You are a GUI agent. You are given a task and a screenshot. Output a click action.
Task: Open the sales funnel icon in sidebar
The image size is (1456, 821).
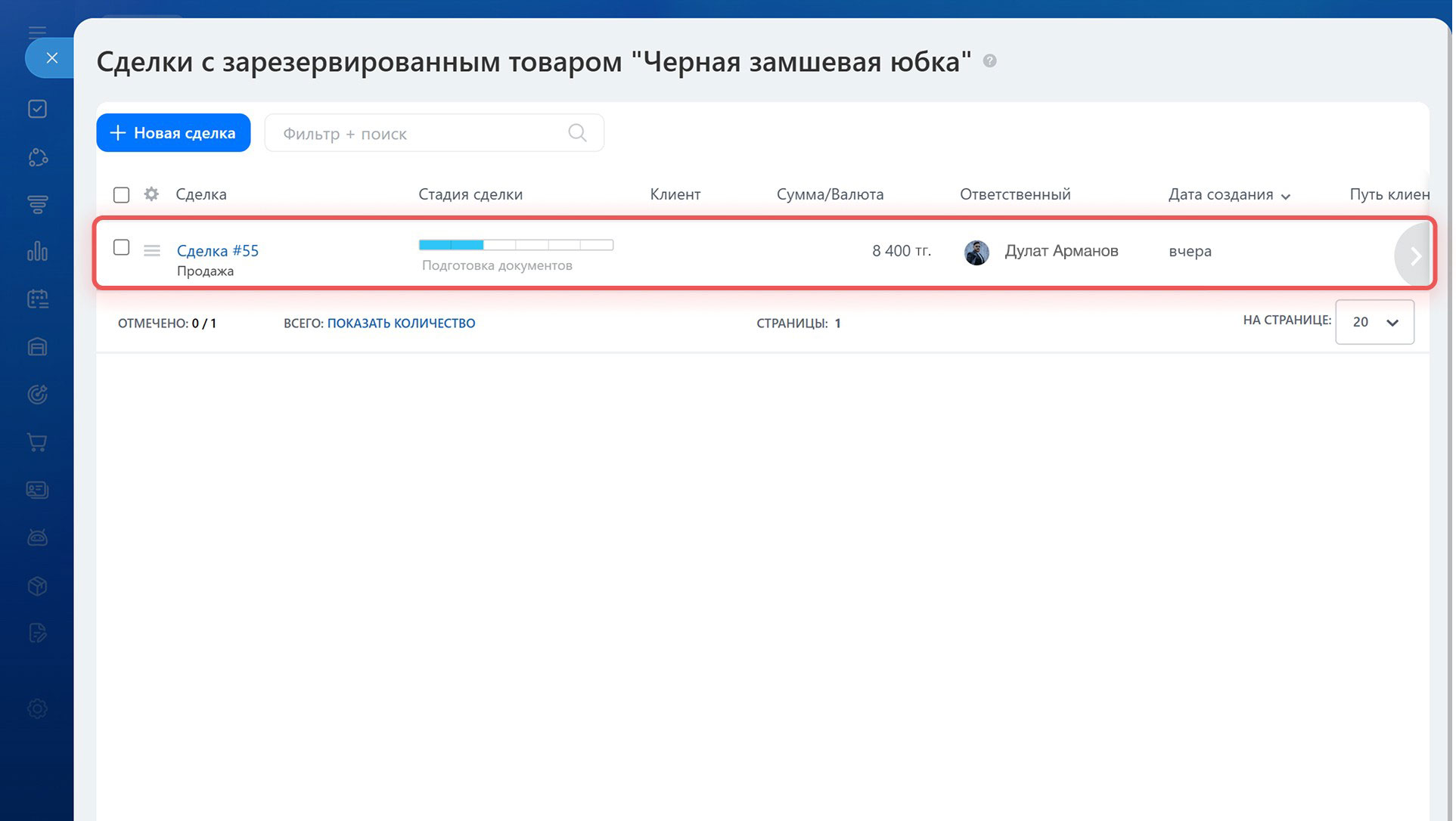pos(37,204)
